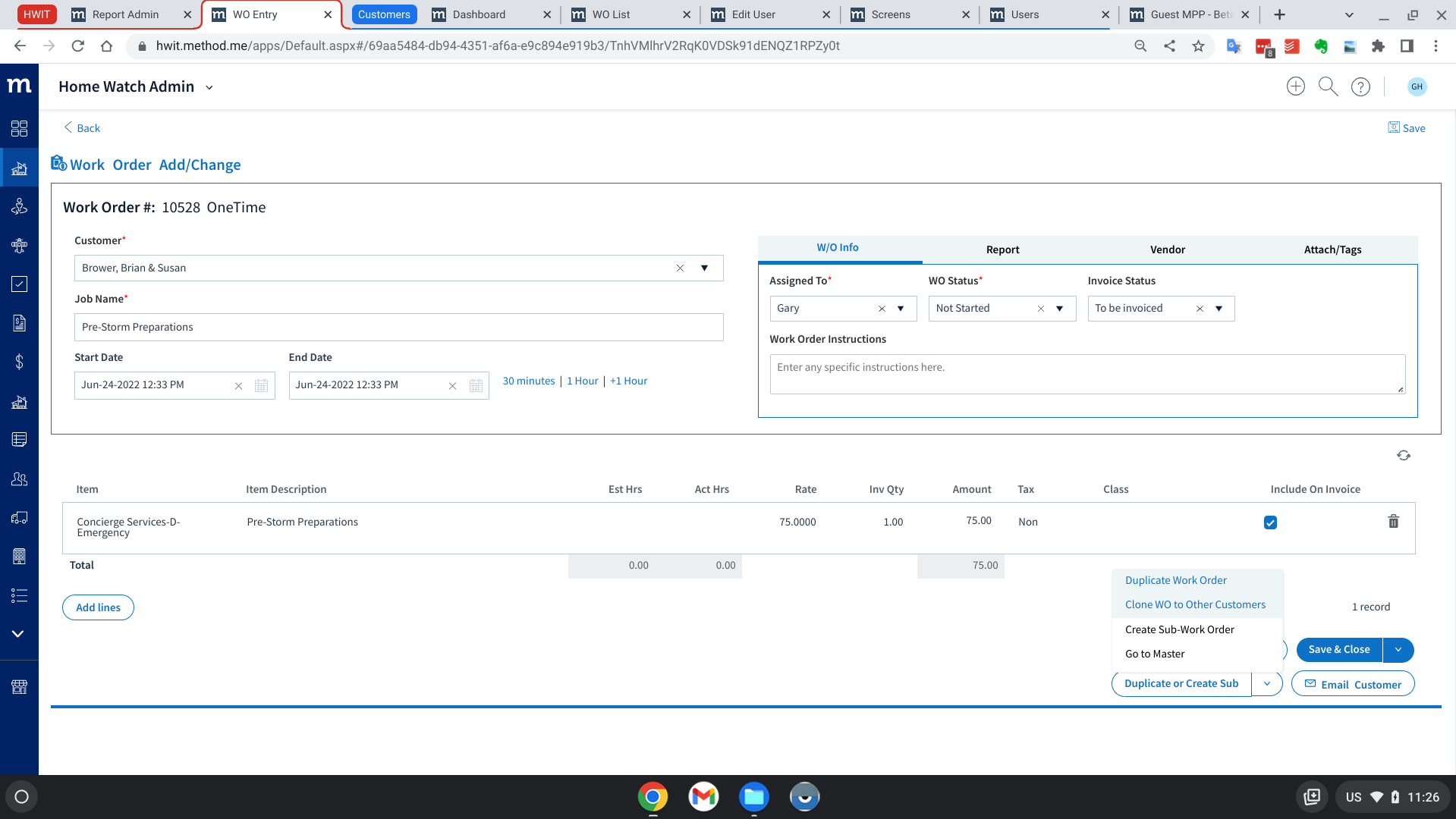The image size is (1456, 819).
Task: Click the Save & Close button
Action: [x=1339, y=650]
